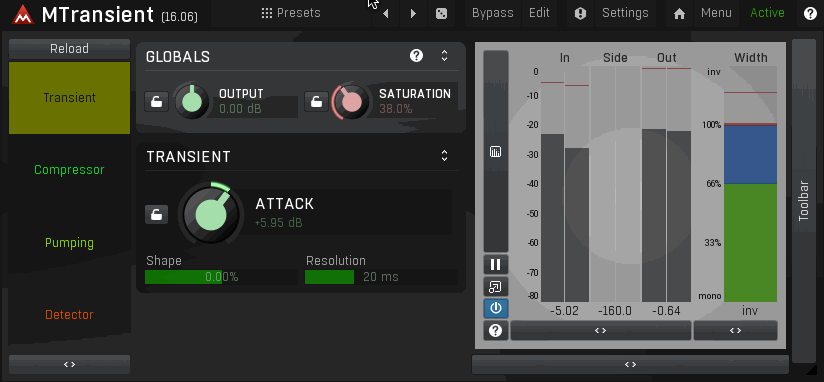Screen dimensions: 824x382
Task: Click the meter popup window icon
Action: coord(496,286)
